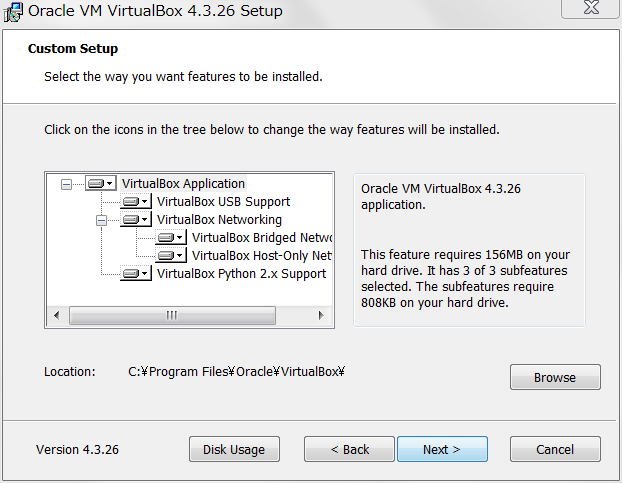Open the VirtualBox USB Support feature icon
This screenshot has width=622, height=483.
click(136, 202)
